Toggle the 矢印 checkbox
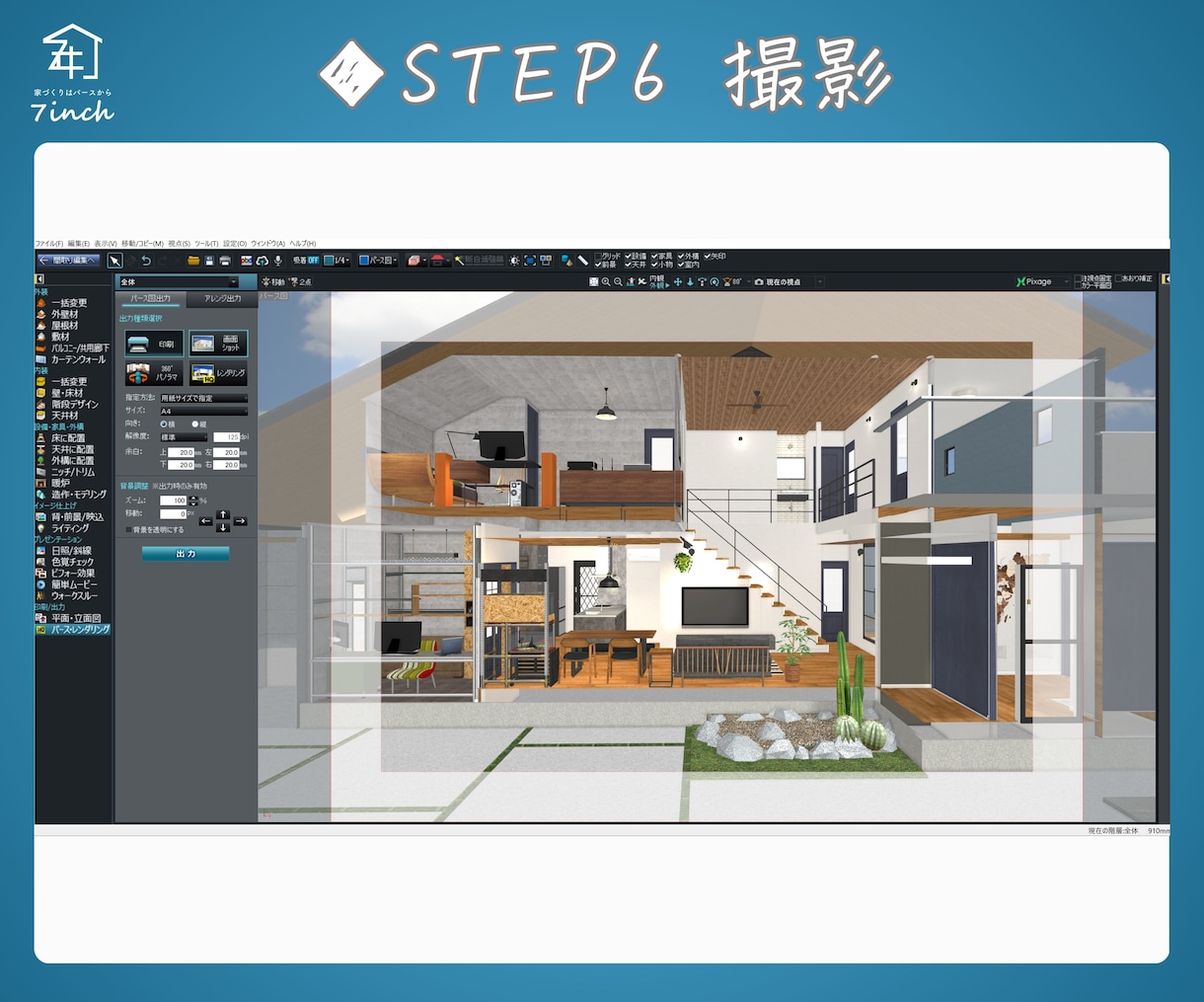1204x1002 pixels. click(707, 257)
